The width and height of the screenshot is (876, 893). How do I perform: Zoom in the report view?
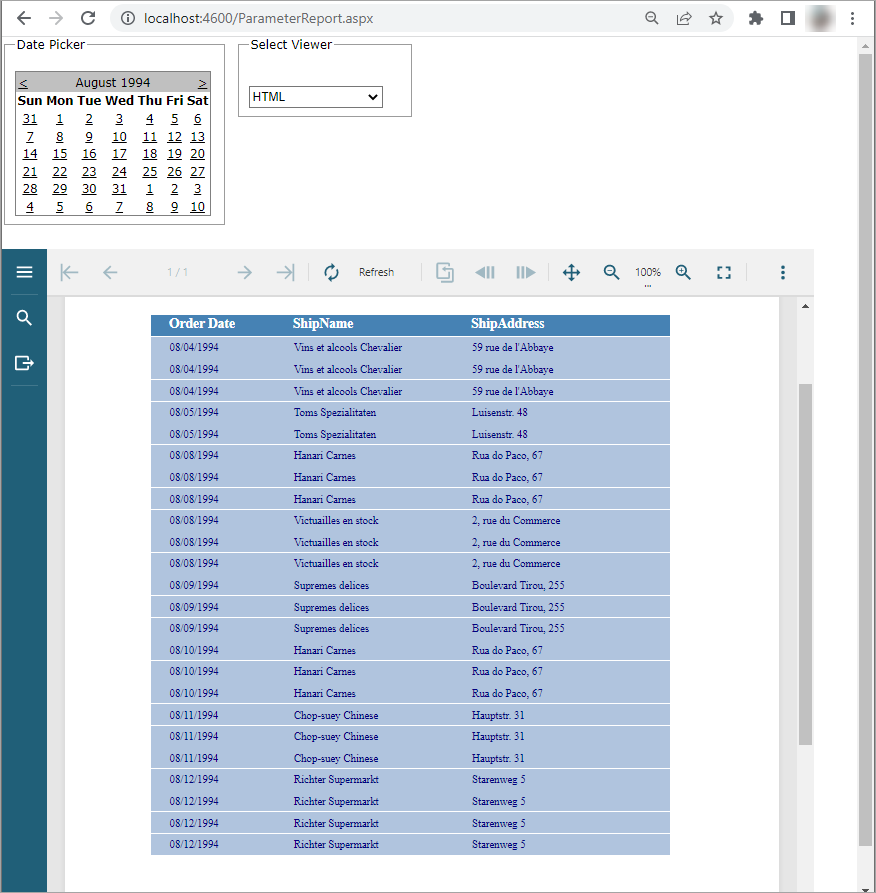[x=683, y=273]
